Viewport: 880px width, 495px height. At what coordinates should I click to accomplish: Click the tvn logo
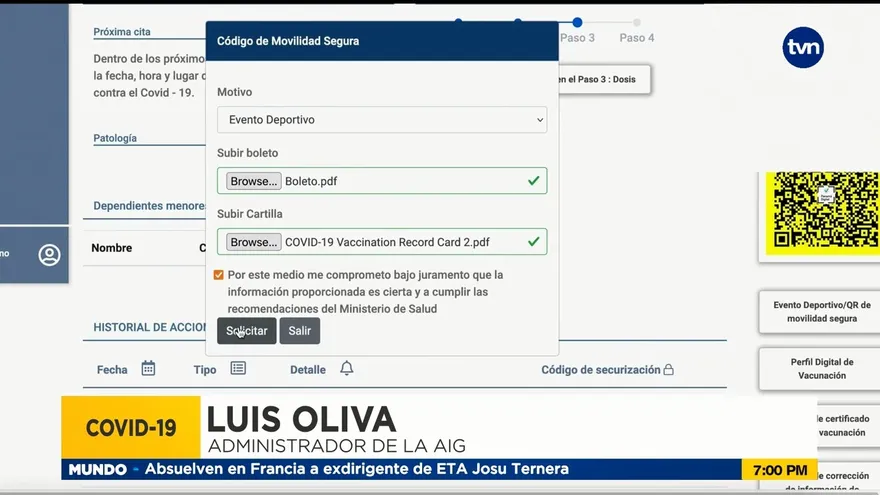point(803,48)
